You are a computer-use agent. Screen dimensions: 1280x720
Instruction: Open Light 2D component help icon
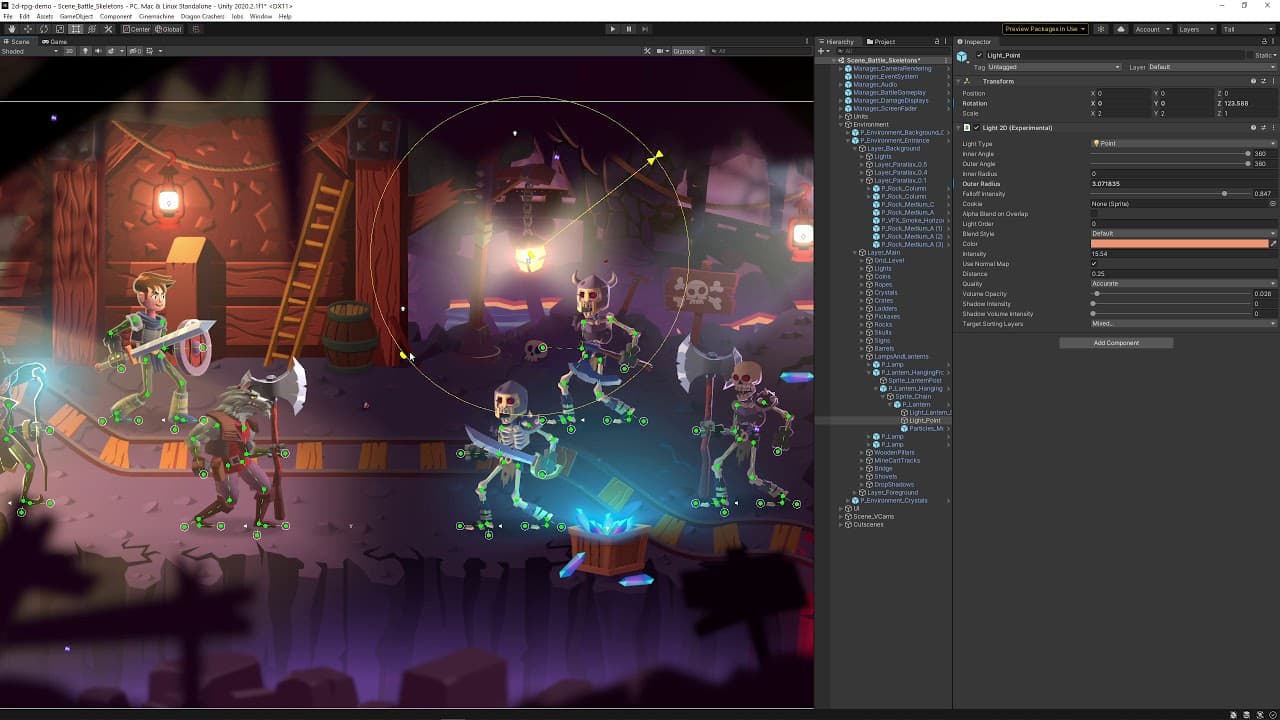point(1254,128)
